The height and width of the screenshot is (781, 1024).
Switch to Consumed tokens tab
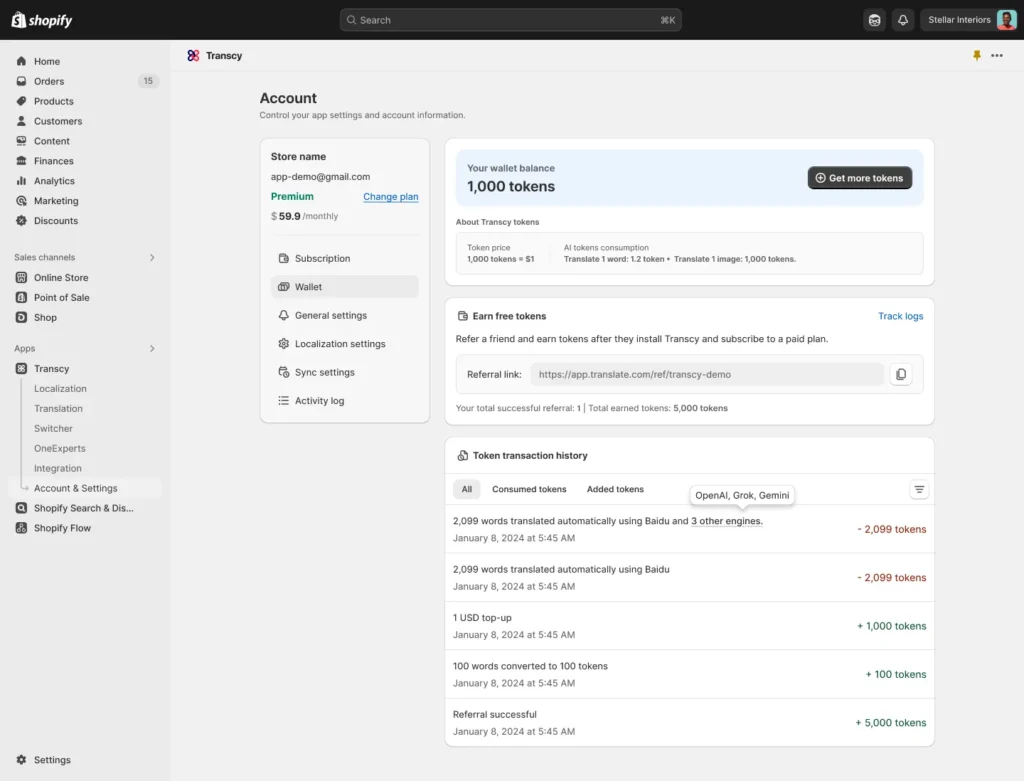pyautogui.click(x=529, y=489)
